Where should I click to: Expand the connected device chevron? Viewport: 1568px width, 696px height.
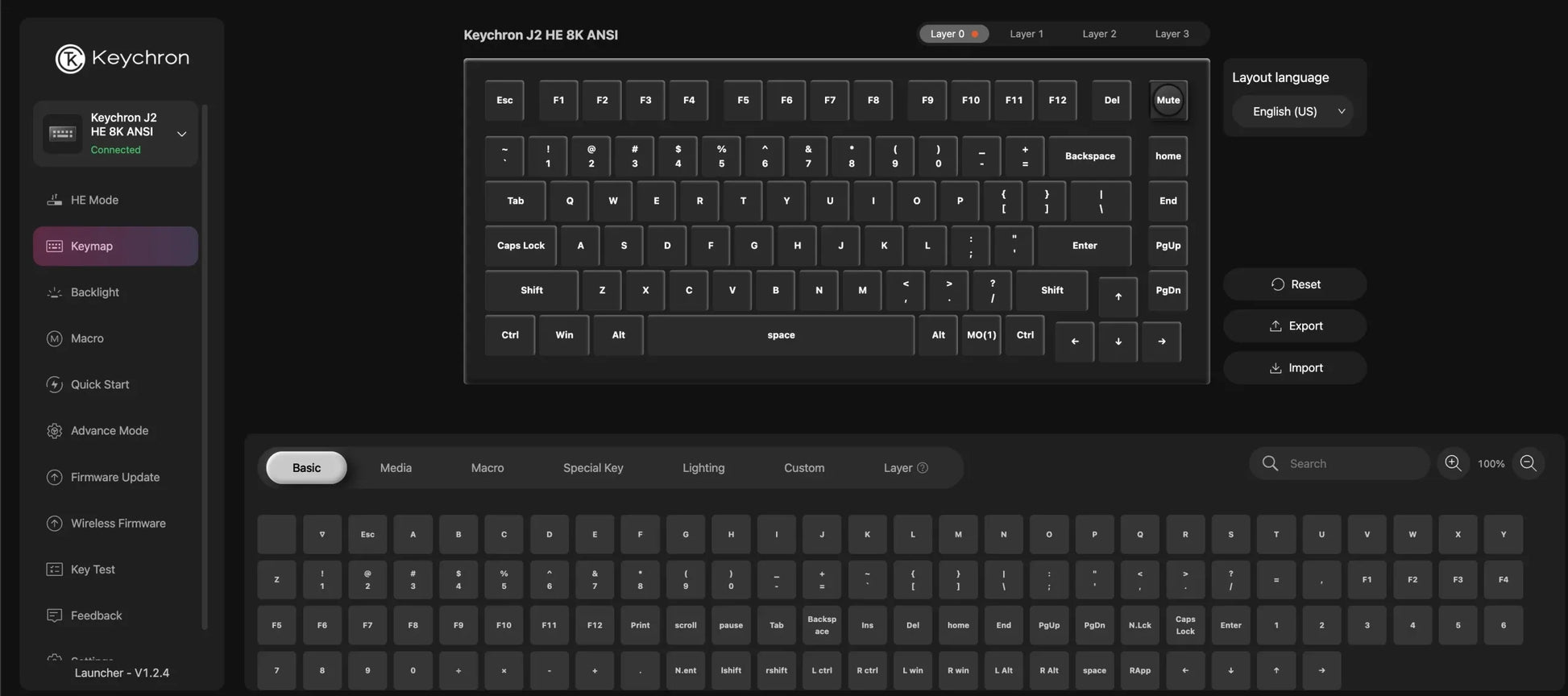point(181,134)
